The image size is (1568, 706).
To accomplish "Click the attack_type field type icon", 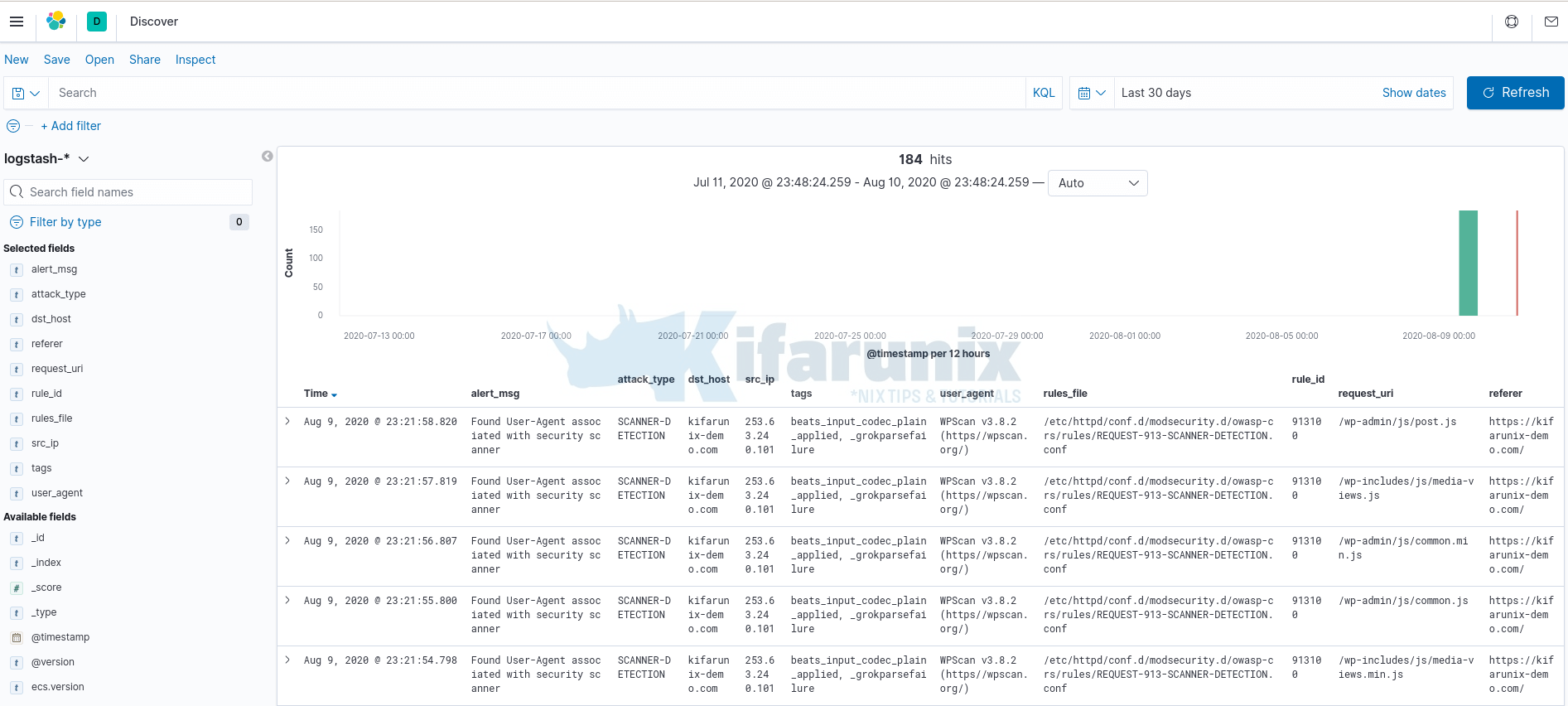I will [x=17, y=295].
